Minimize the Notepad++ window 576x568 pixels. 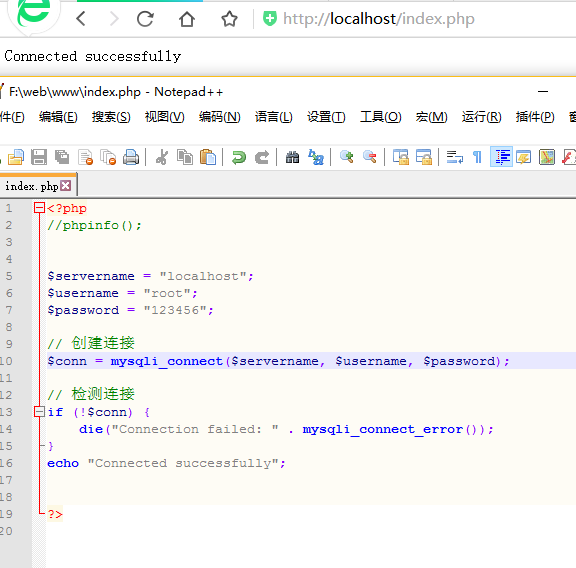click(543, 91)
